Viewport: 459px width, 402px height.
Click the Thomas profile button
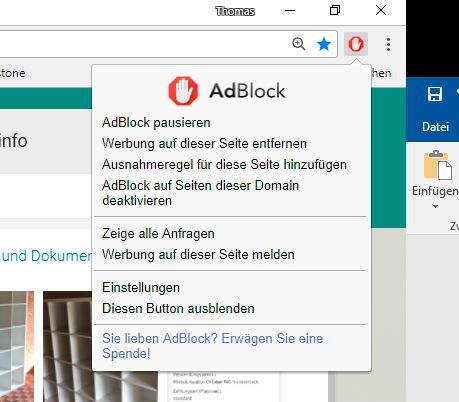point(235,11)
